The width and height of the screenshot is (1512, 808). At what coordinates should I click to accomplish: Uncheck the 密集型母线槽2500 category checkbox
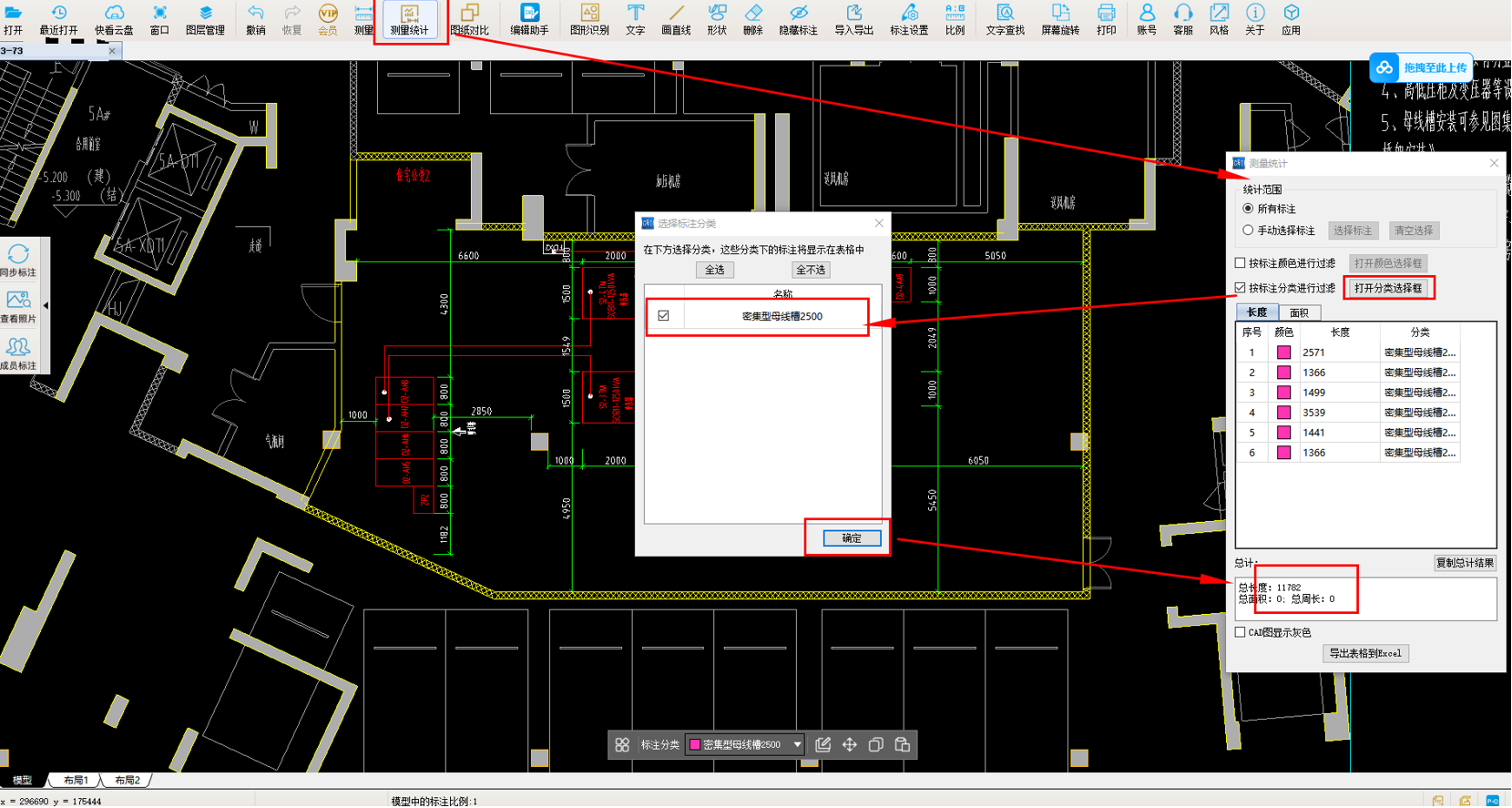663,316
